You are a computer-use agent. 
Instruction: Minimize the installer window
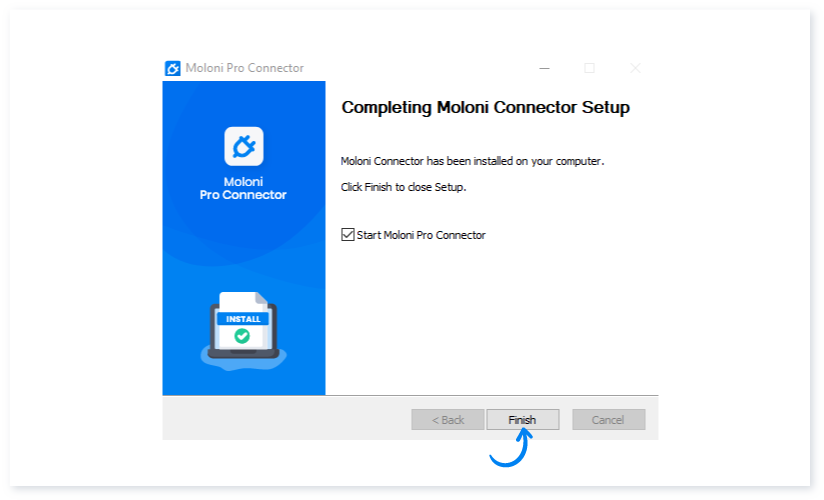click(544, 68)
